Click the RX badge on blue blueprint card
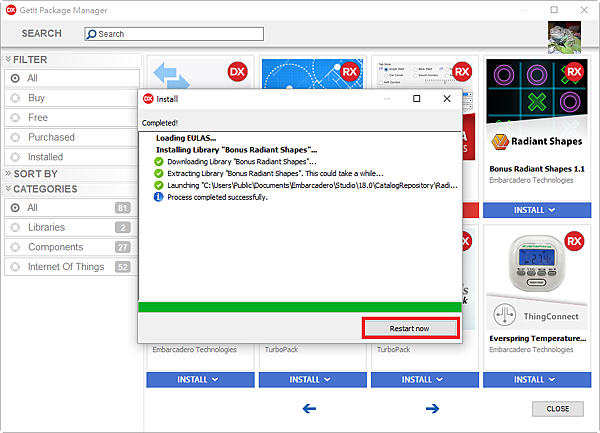Screen dimensions: 600x433 click(349, 72)
